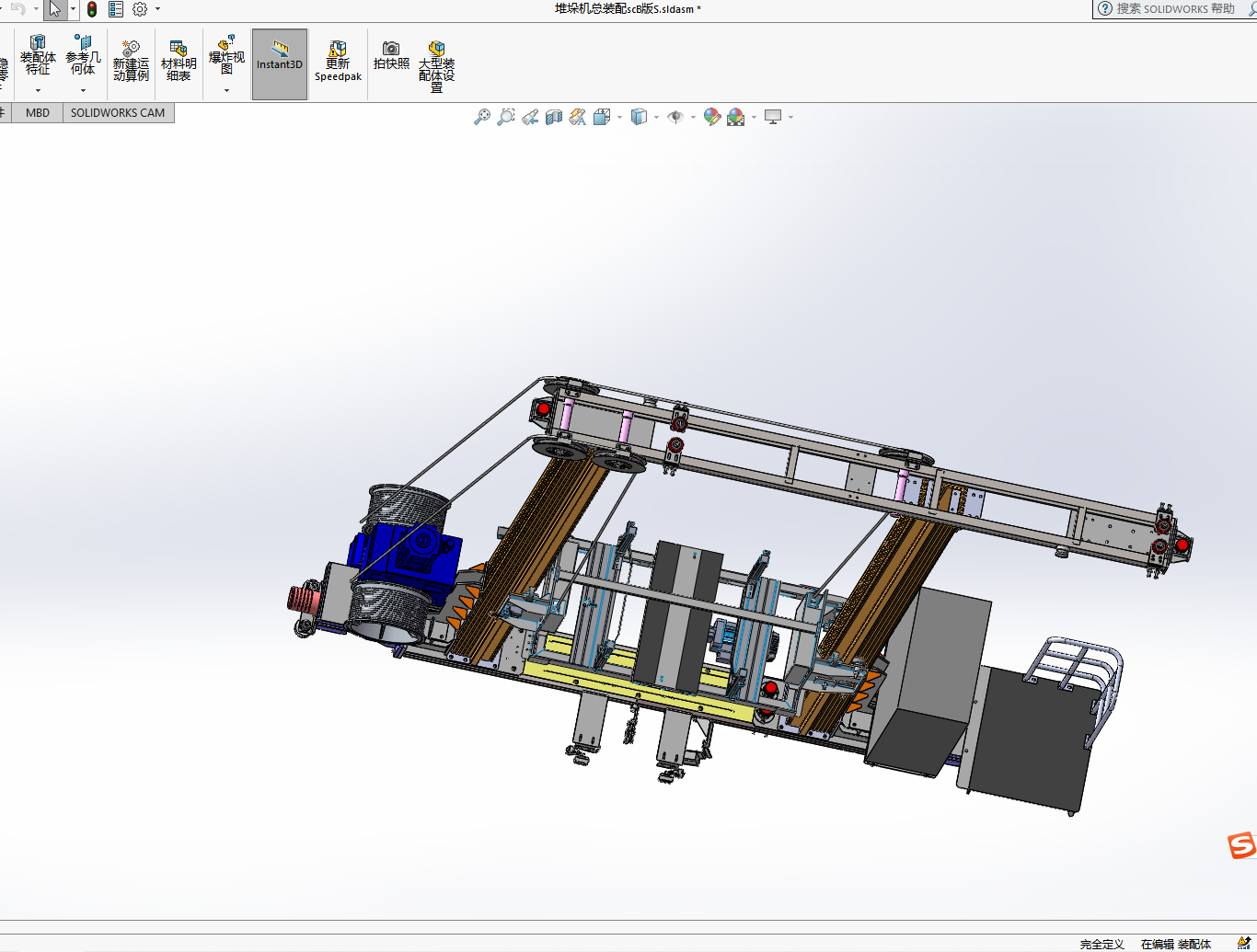Open 大型装配体设置 large assembly settings
Image resolution: width=1257 pixels, height=952 pixels.
(436, 67)
